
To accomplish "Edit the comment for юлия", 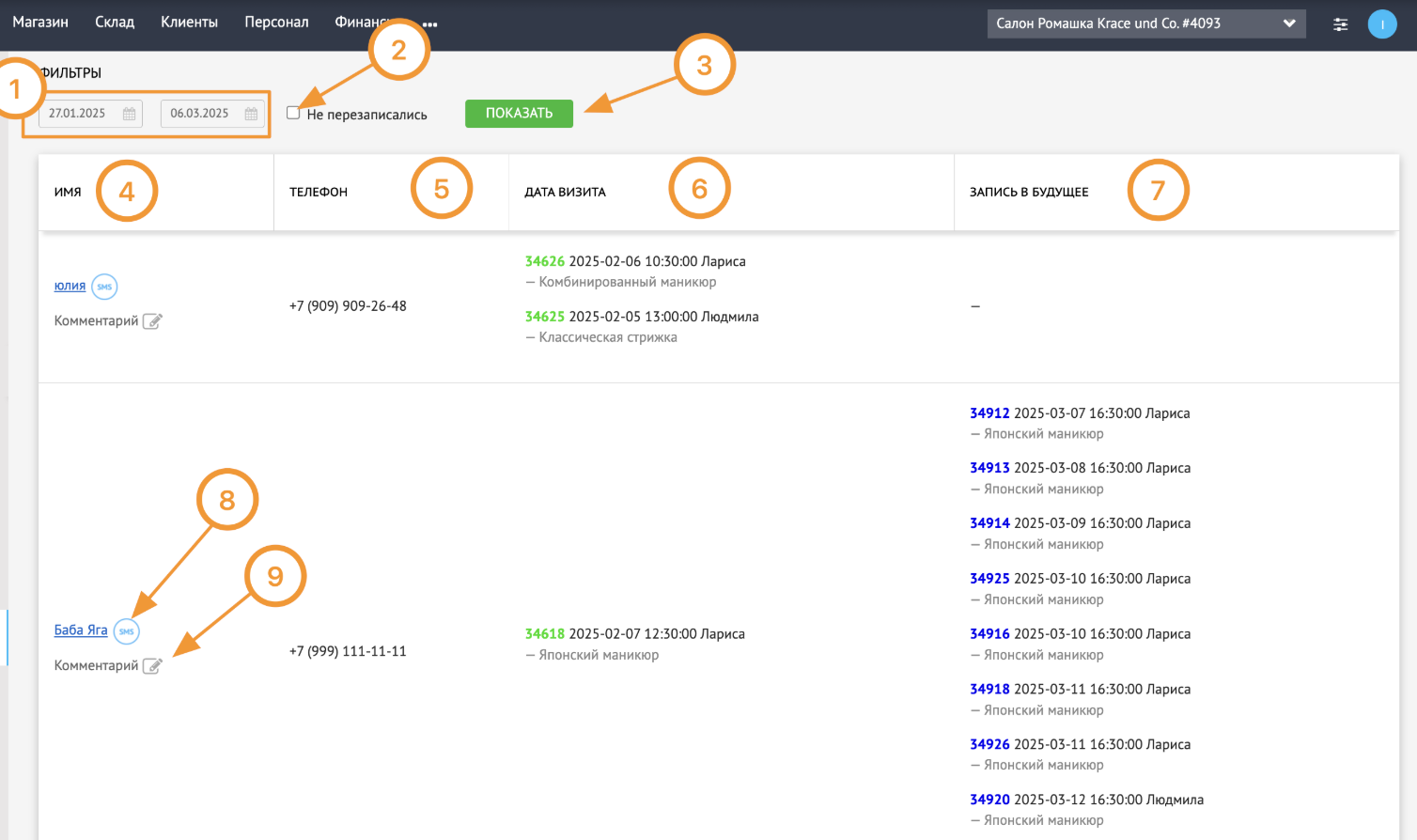I will tap(152, 321).
